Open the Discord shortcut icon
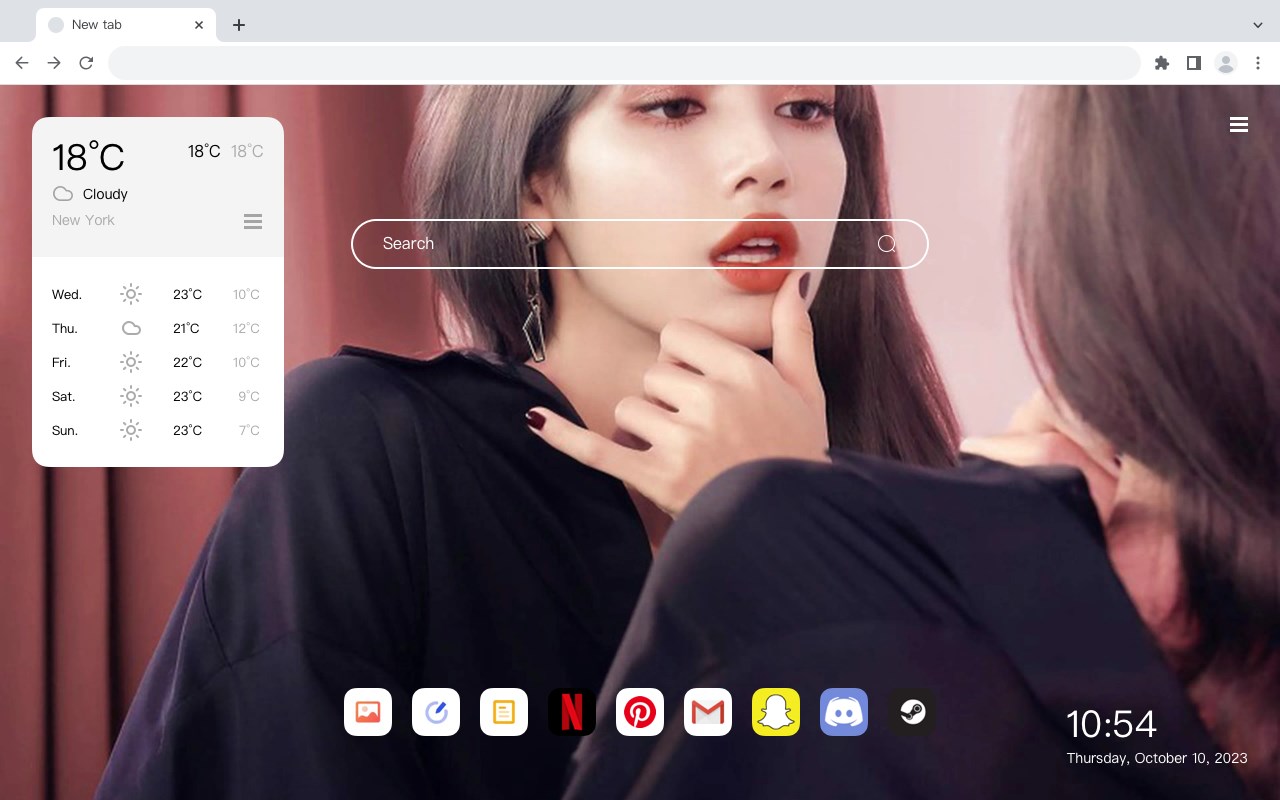1280x800 pixels. [x=844, y=712]
